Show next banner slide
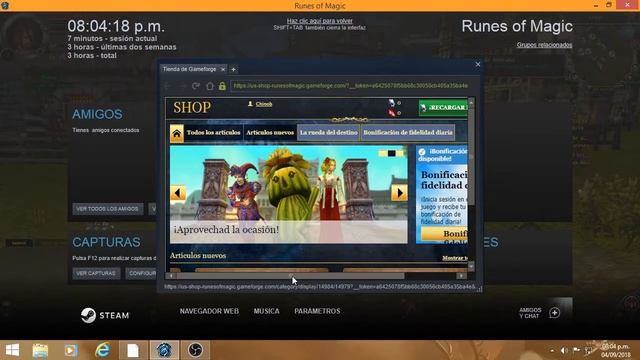This screenshot has width=640, height=360. coord(399,193)
